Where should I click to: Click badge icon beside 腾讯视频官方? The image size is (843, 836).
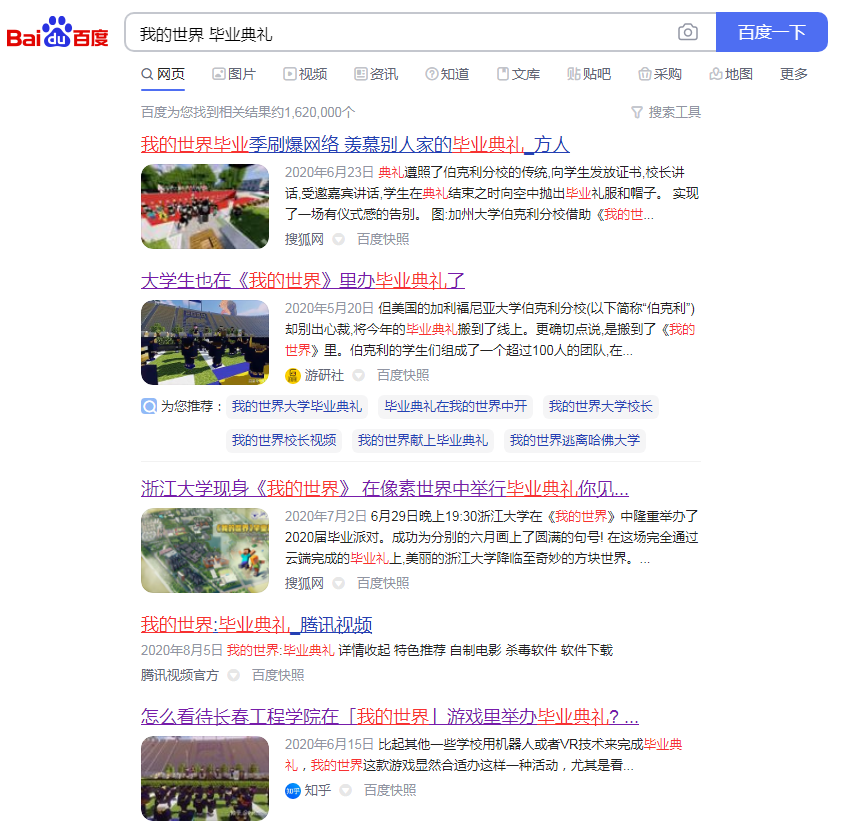[x=233, y=675]
